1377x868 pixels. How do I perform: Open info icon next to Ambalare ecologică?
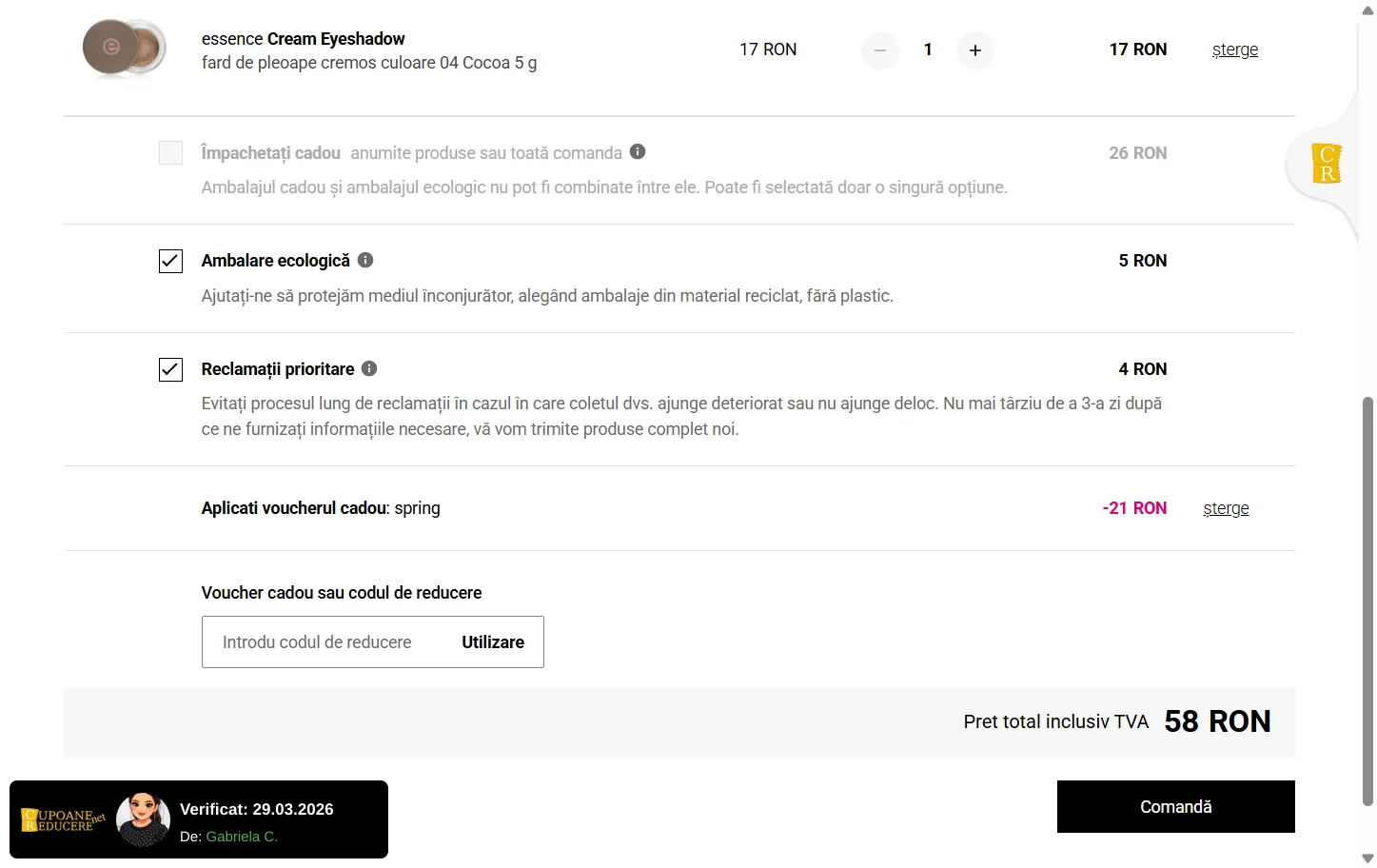click(365, 260)
